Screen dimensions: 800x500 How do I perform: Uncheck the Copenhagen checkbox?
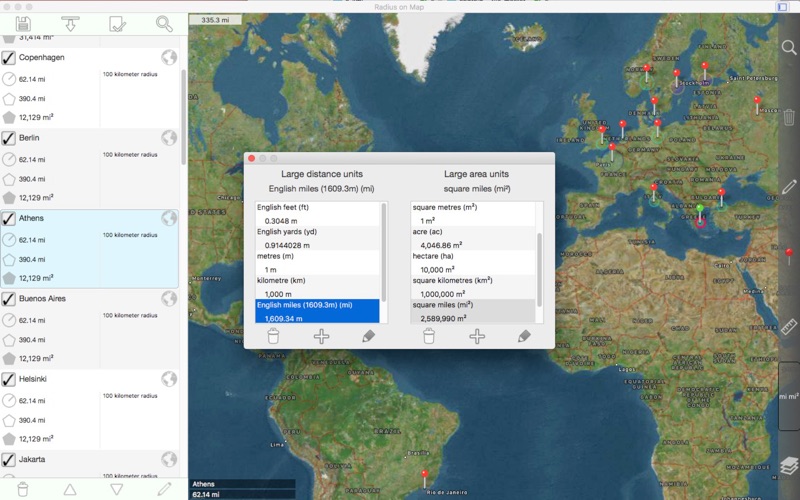coord(9,58)
